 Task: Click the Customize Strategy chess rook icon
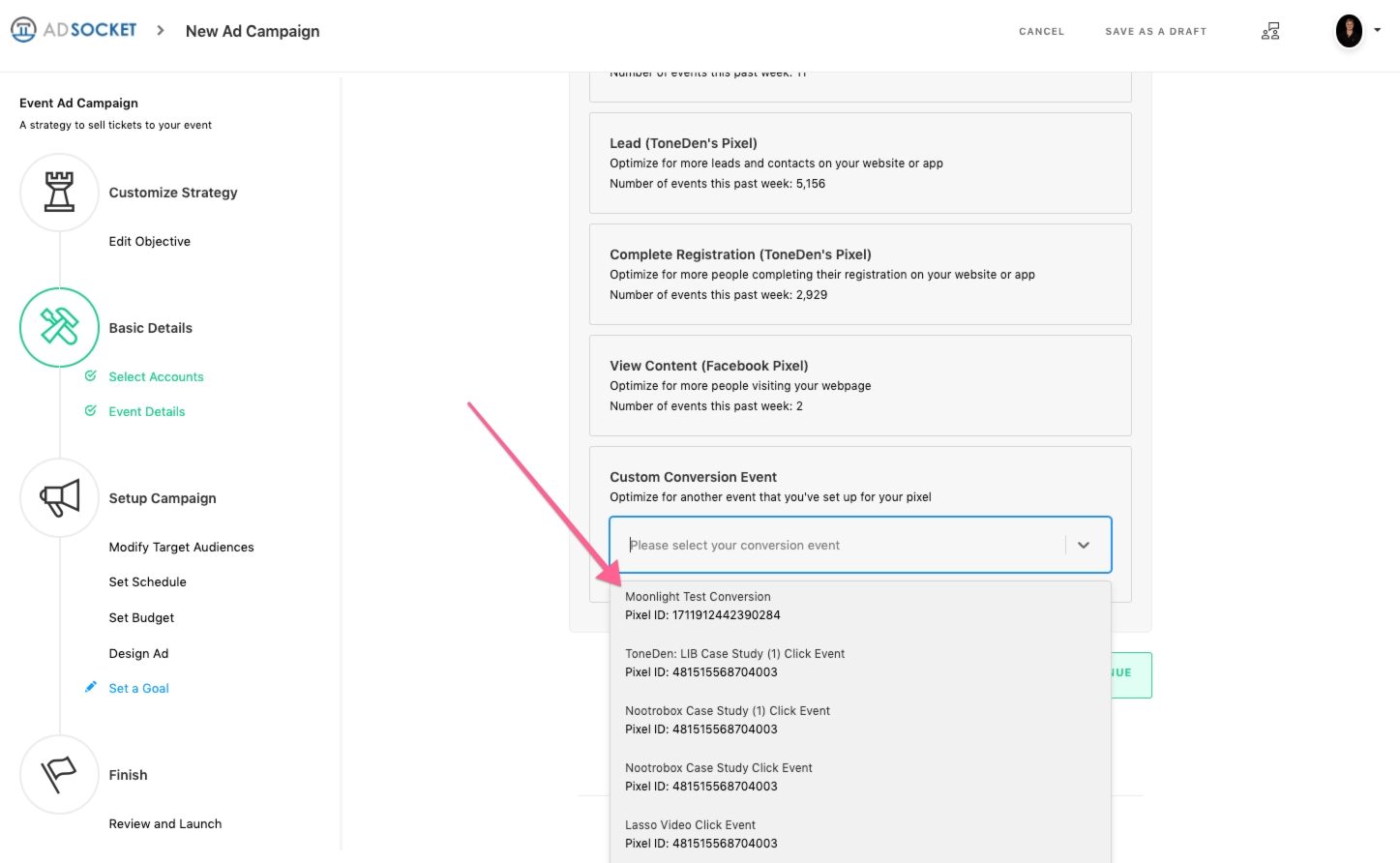tap(59, 192)
